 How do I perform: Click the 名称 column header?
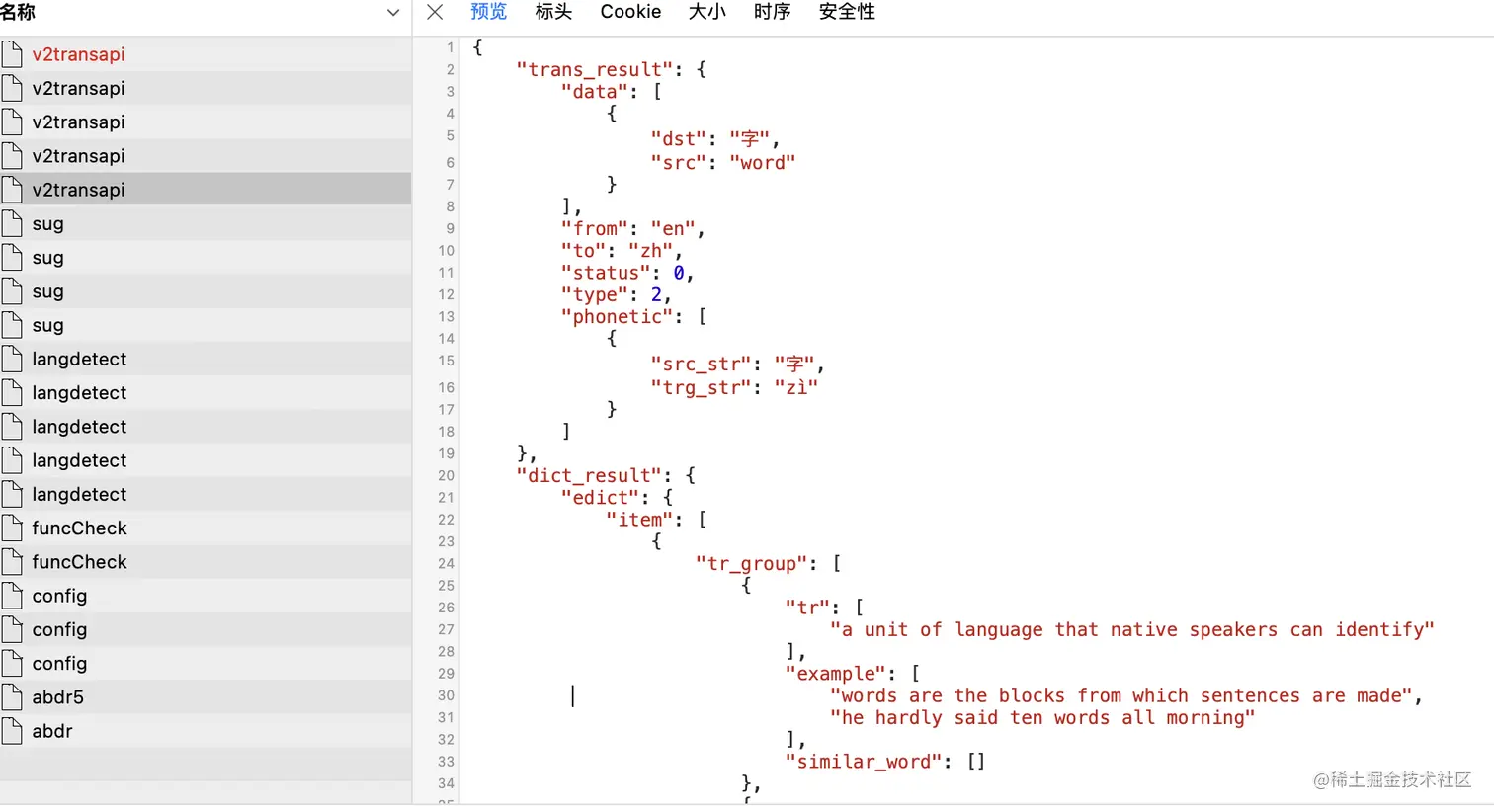pos(24,12)
